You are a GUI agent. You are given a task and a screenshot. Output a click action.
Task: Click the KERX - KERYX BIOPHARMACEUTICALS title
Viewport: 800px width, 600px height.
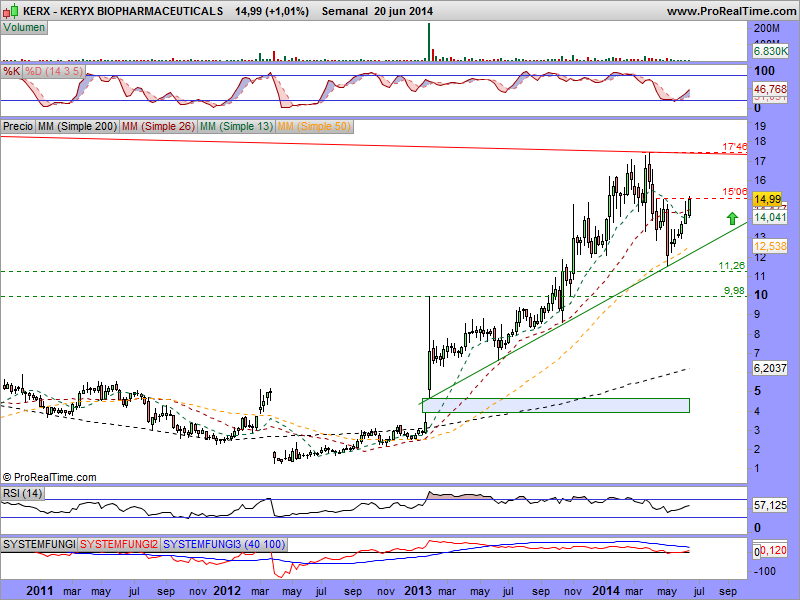(x=123, y=11)
